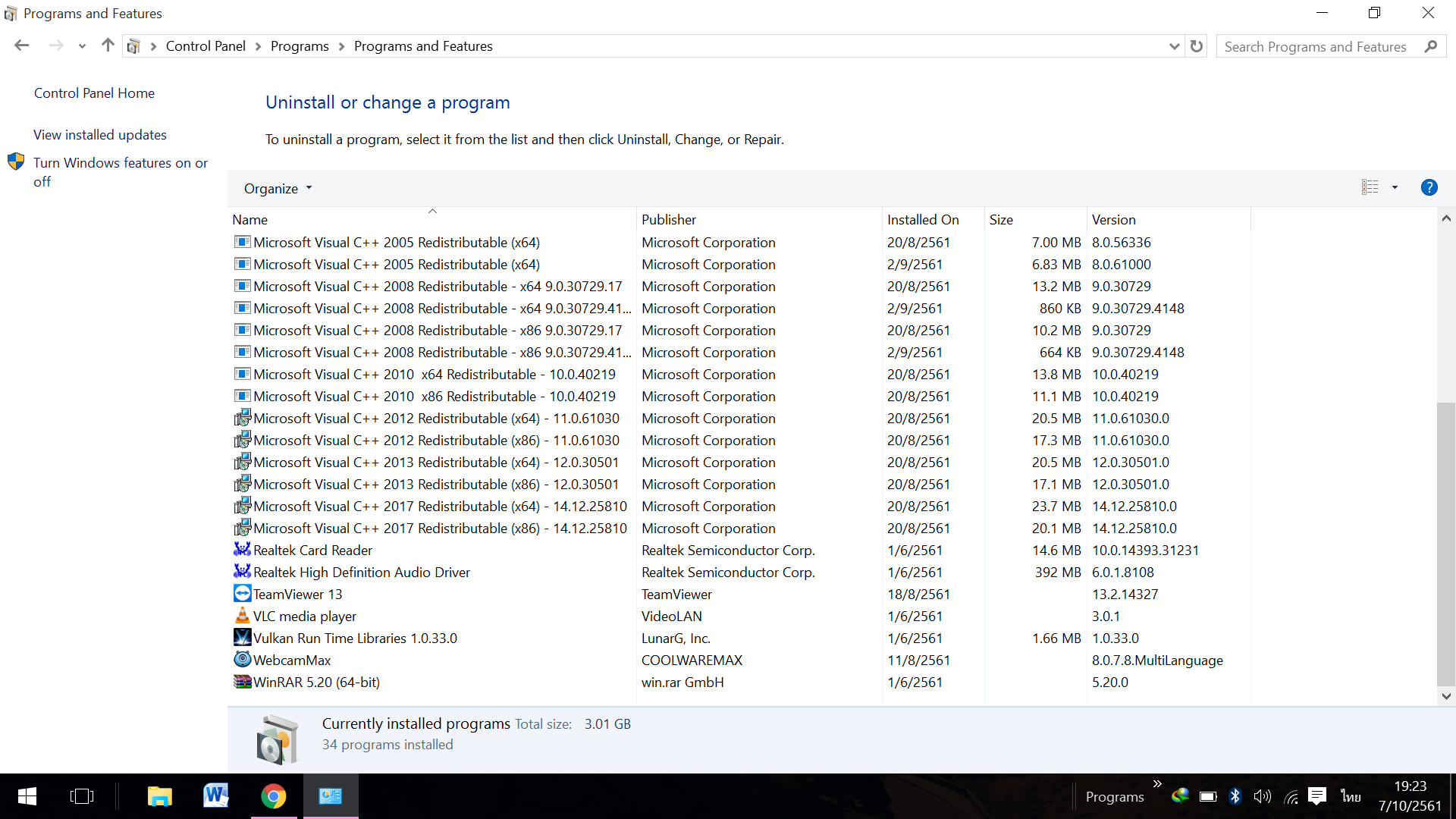The height and width of the screenshot is (819, 1456).
Task: Sort the list by Installed On column
Action: (x=922, y=219)
